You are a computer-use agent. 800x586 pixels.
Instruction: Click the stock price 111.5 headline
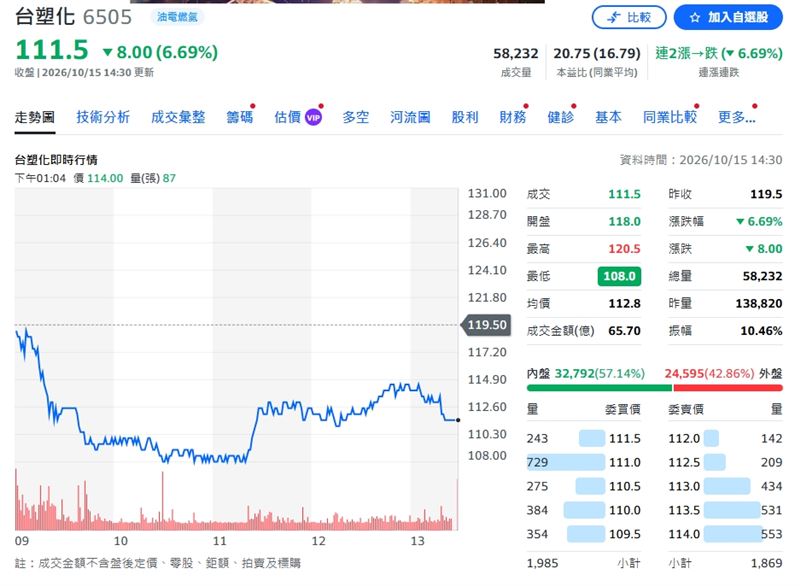[x=52, y=50]
